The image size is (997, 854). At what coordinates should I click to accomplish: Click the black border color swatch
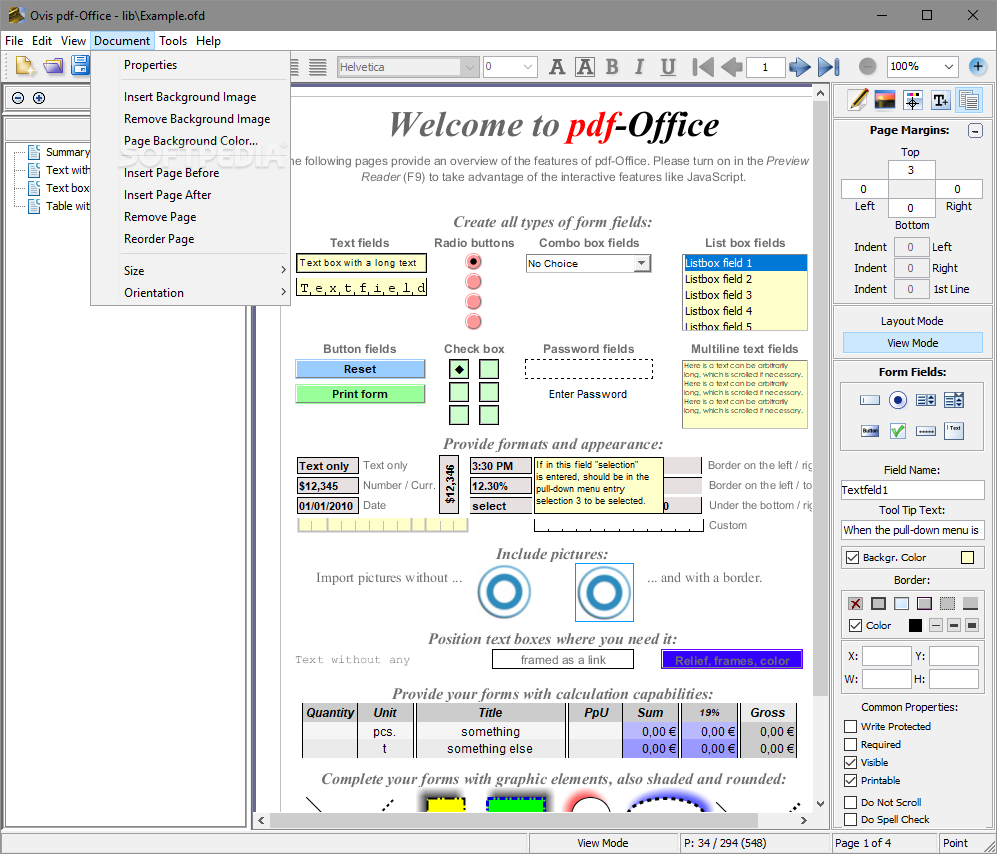click(915, 626)
